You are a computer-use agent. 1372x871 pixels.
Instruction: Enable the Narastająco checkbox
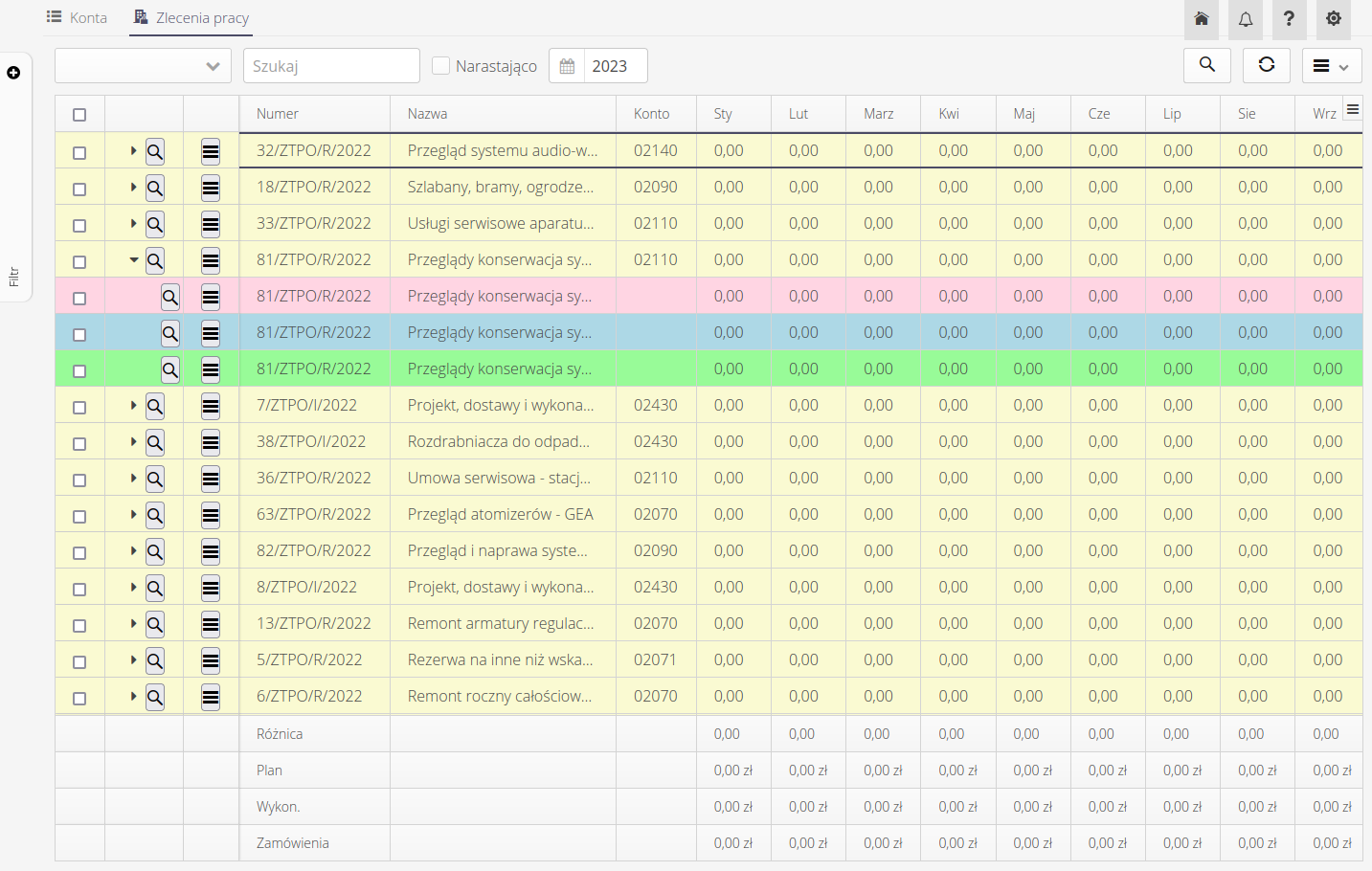(x=441, y=66)
